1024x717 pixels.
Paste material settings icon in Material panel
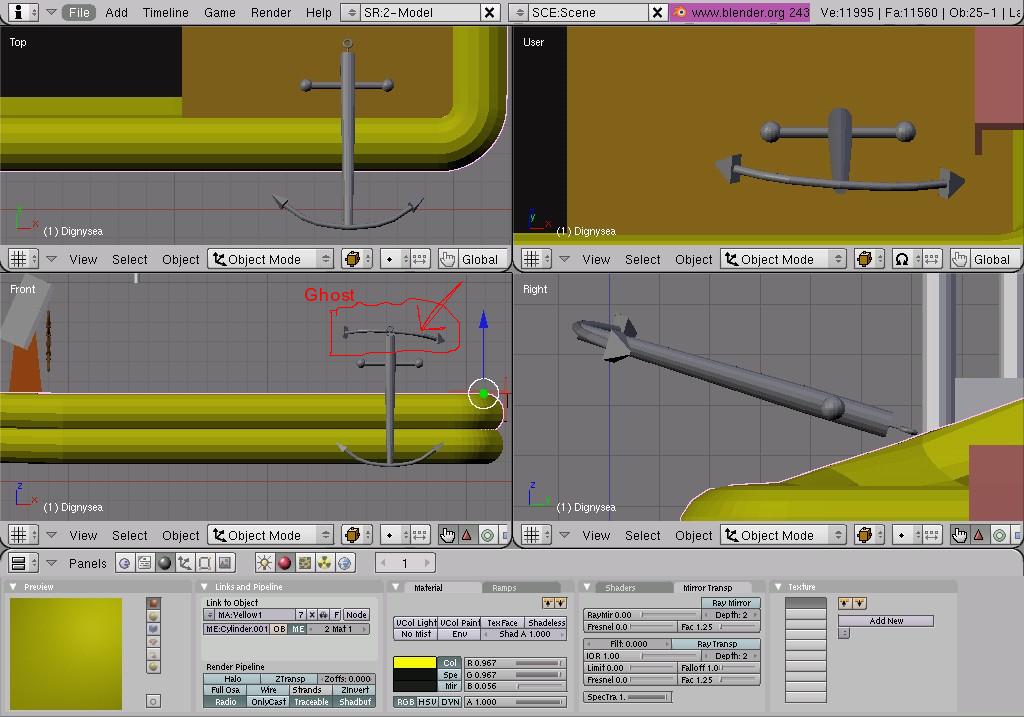(x=560, y=603)
